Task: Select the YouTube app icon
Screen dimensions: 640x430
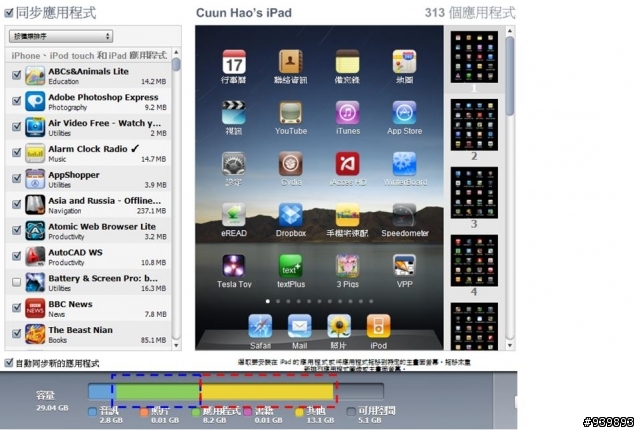Action: tap(291, 113)
